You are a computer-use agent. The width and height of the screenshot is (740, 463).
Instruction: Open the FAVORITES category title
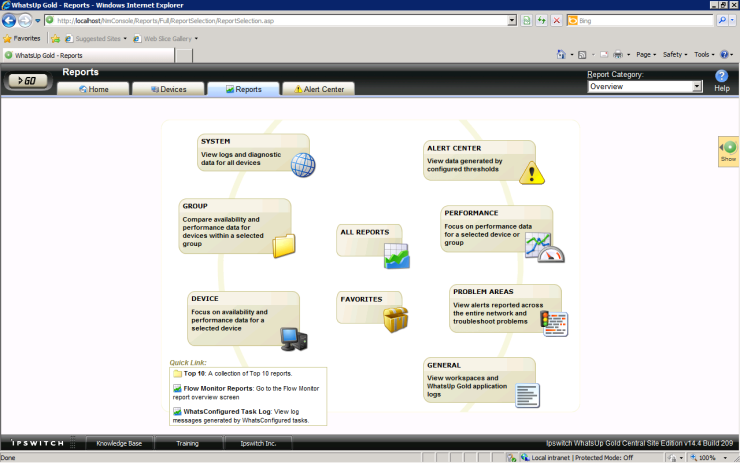pos(362,299)
